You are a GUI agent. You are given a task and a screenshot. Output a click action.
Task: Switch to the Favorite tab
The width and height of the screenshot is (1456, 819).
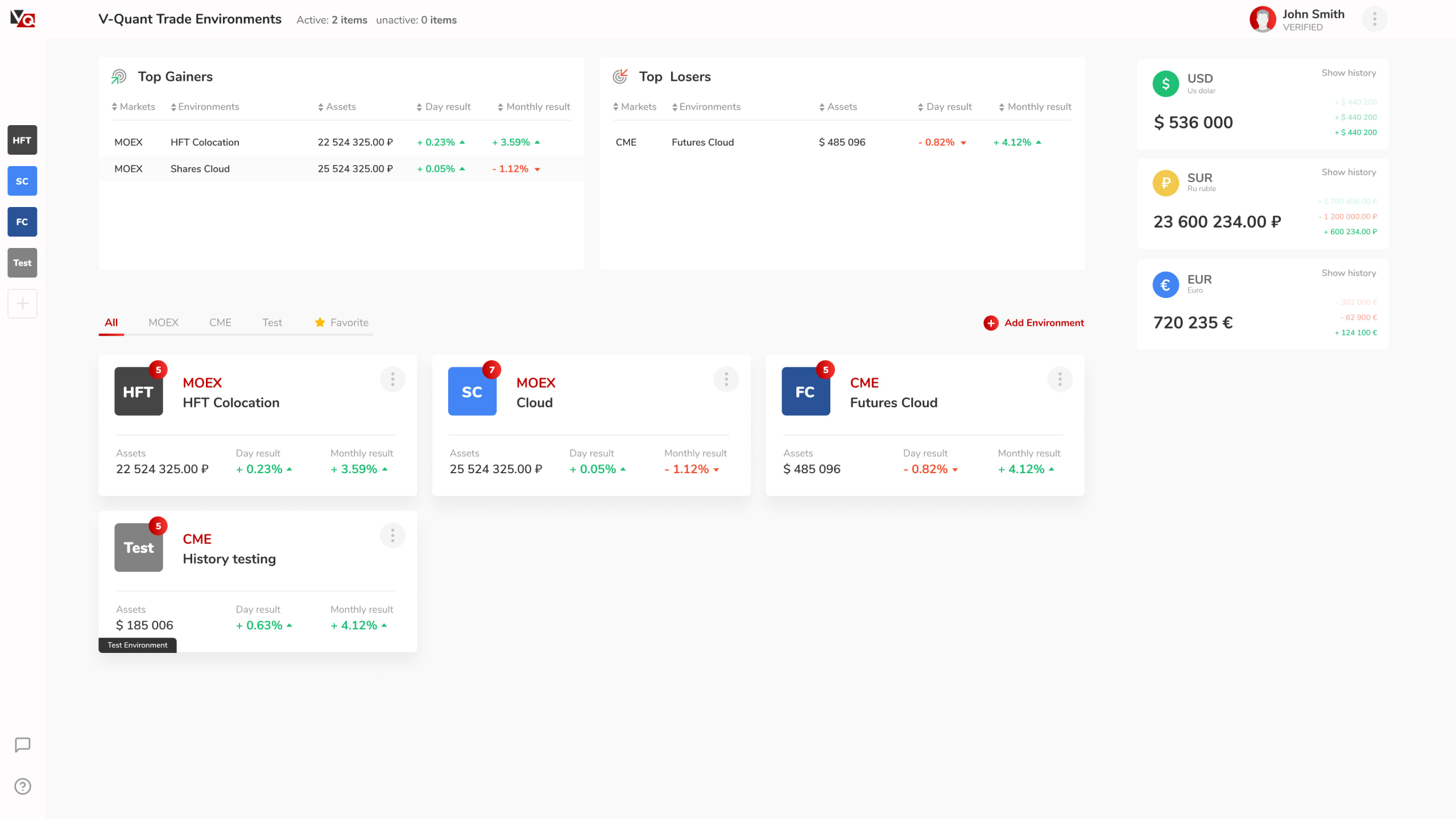(342, 322)
